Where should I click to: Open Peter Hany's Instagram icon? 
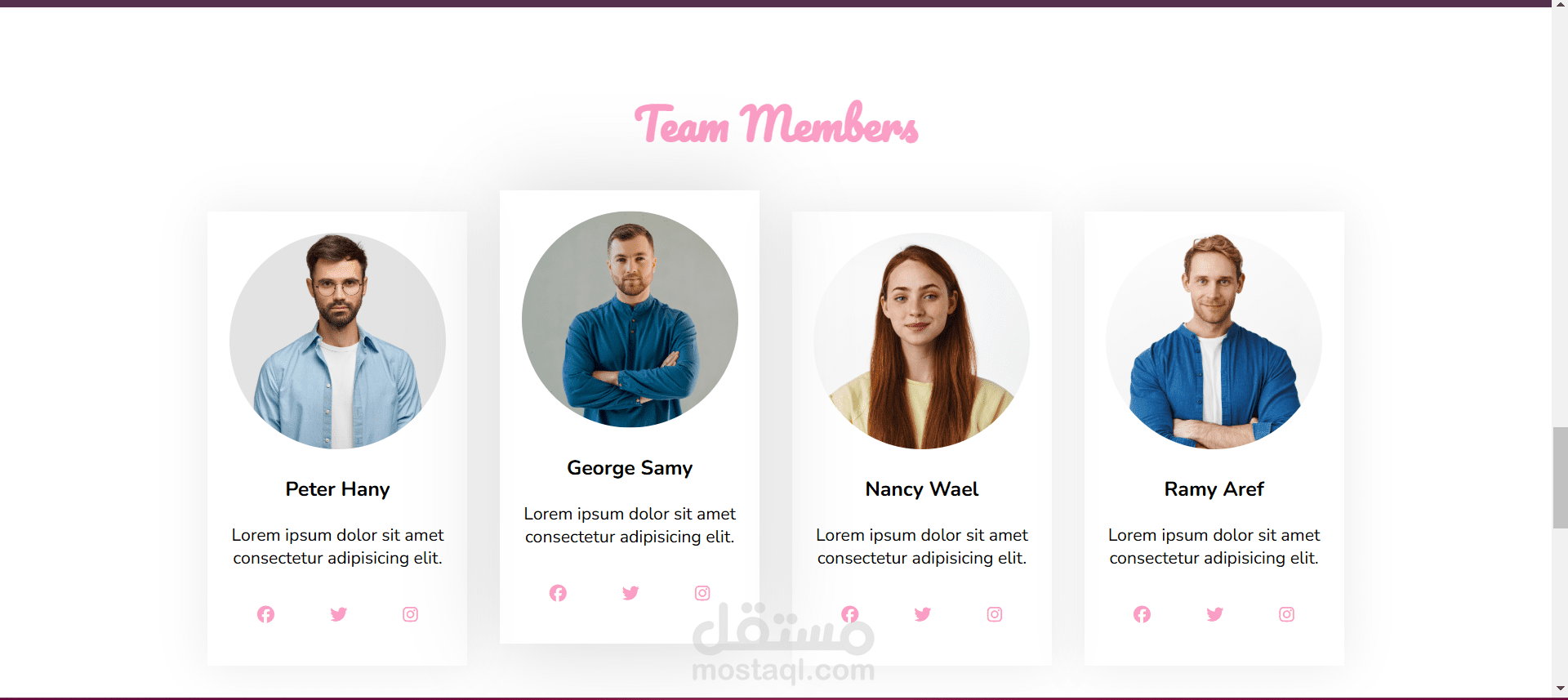pos(410,614)
